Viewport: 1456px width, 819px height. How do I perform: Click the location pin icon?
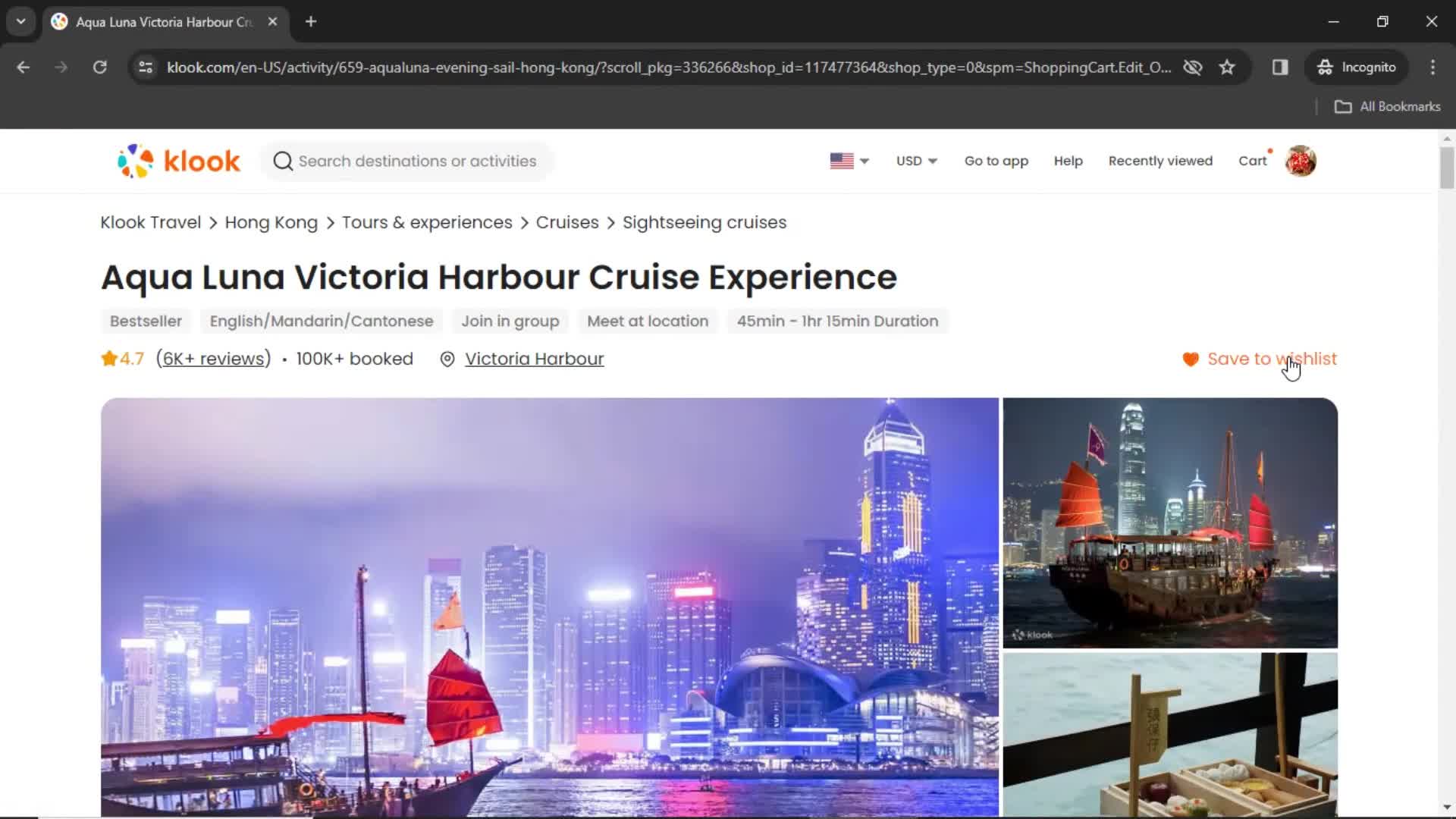(447, 359)
